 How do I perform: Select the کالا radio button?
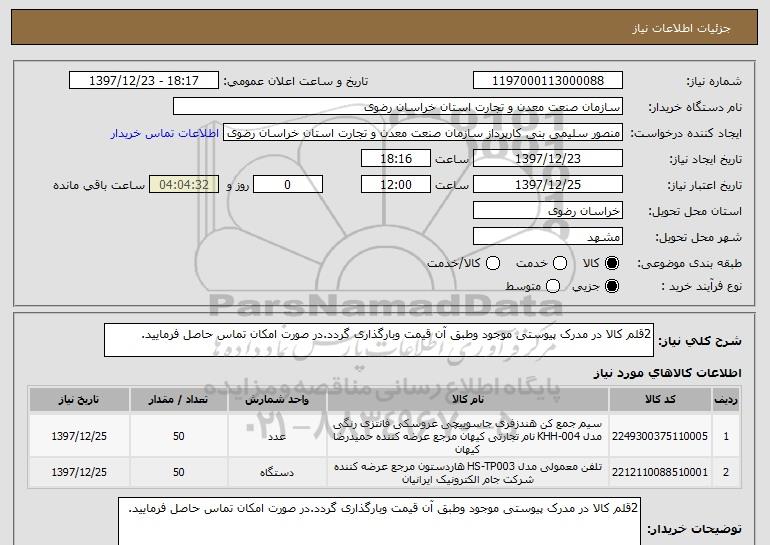click(x=612, y=263)
